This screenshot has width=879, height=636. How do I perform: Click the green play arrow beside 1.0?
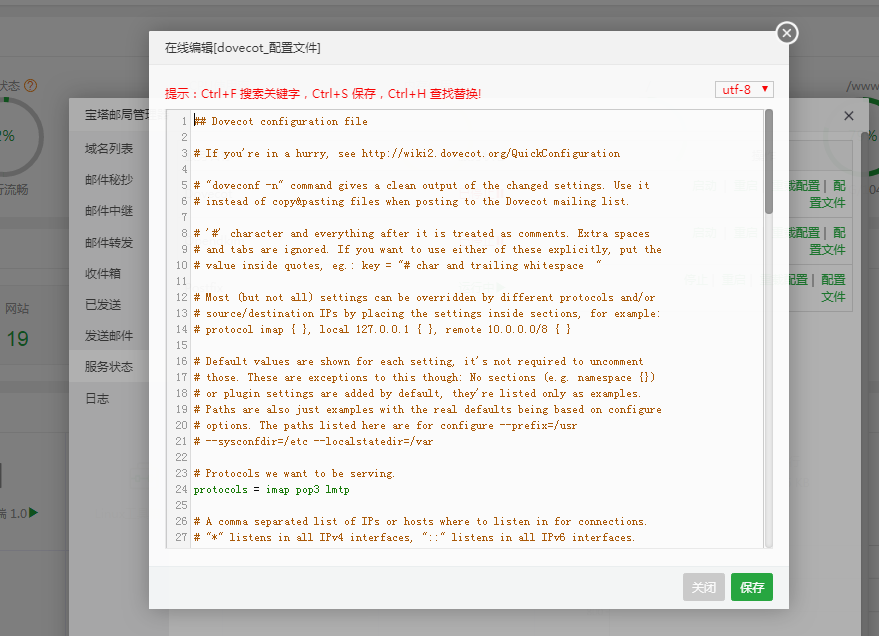tap(33, 512)
